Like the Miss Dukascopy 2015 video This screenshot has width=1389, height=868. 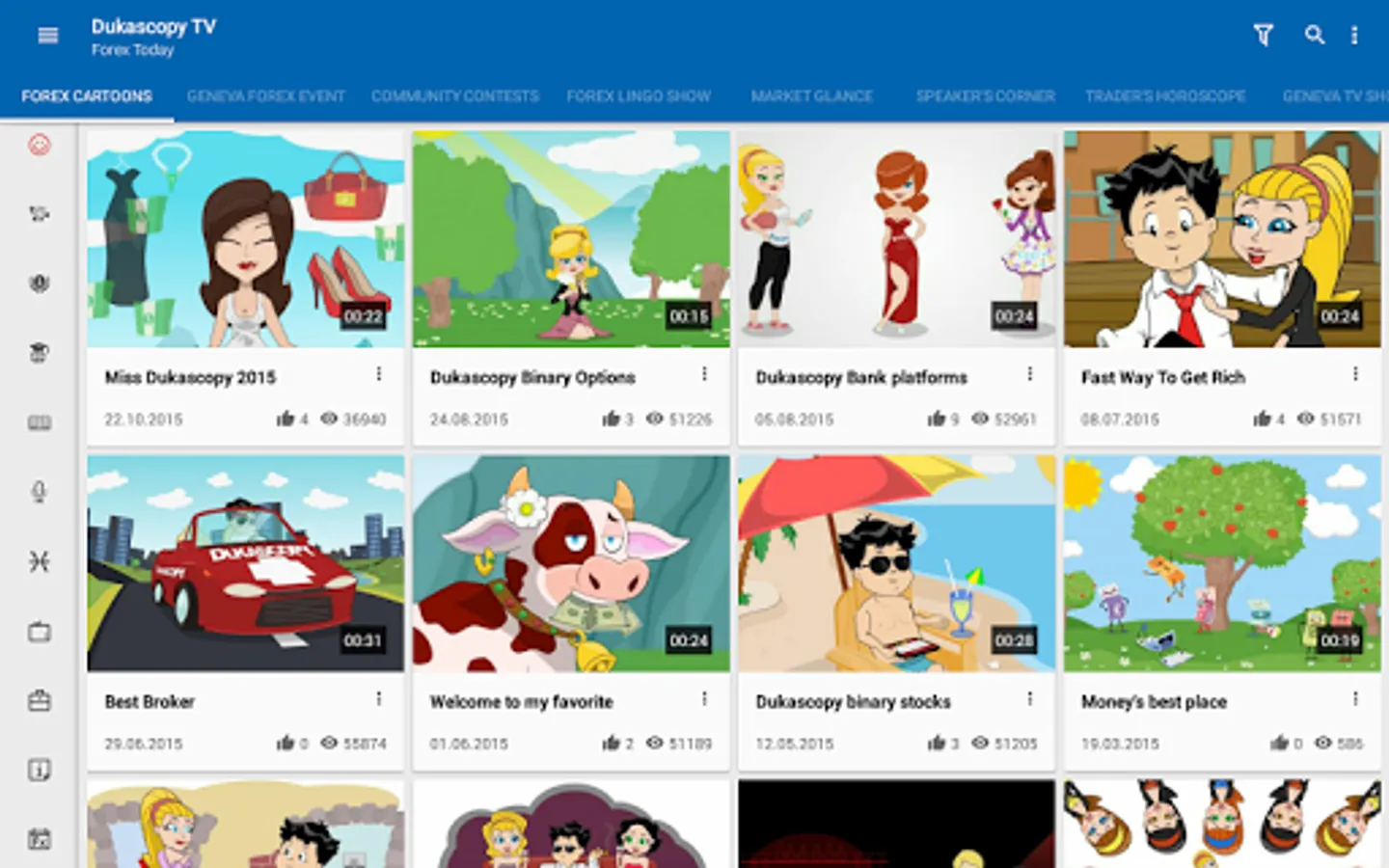286,419
